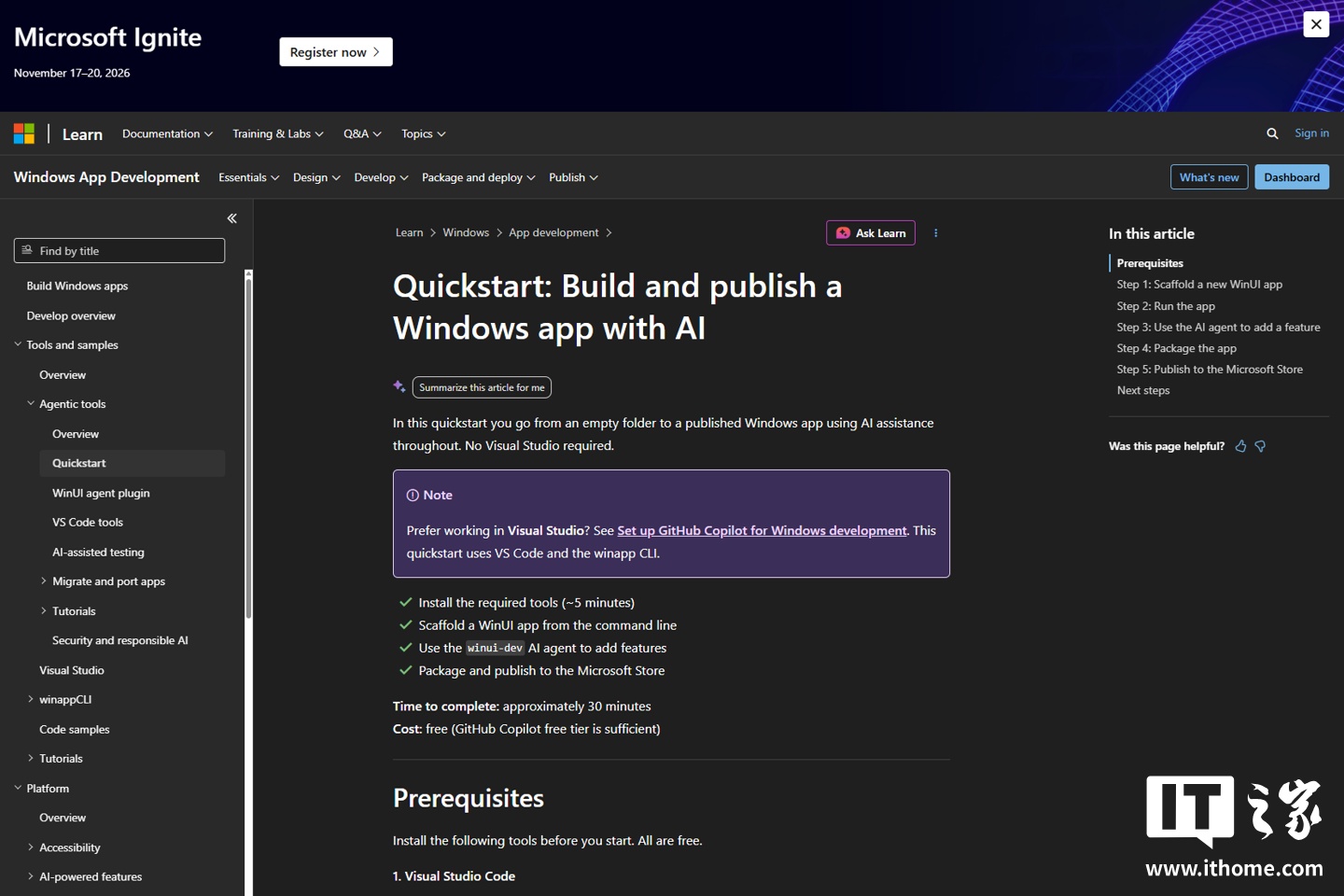Click the thumbs down feedback icon
1344x896 pixels.
(x=1260, y=446)
